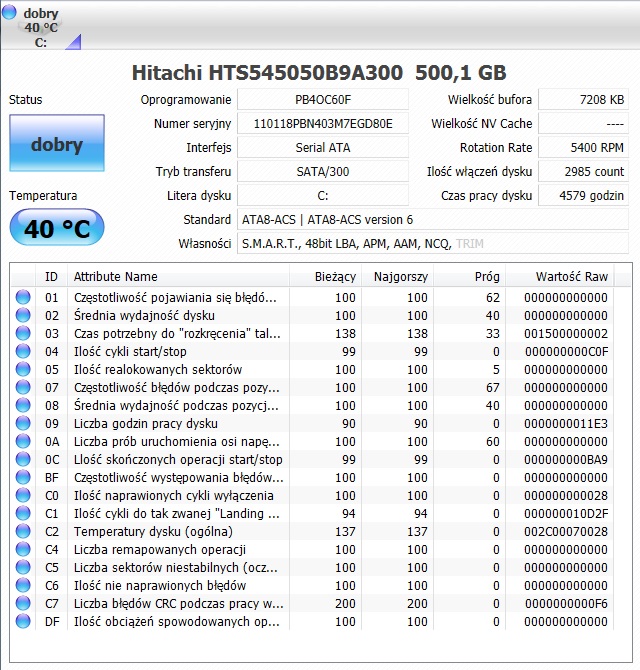Select row 'Średnia wydajność dysku'
The image size is (640, 670).
coord(312,315)
